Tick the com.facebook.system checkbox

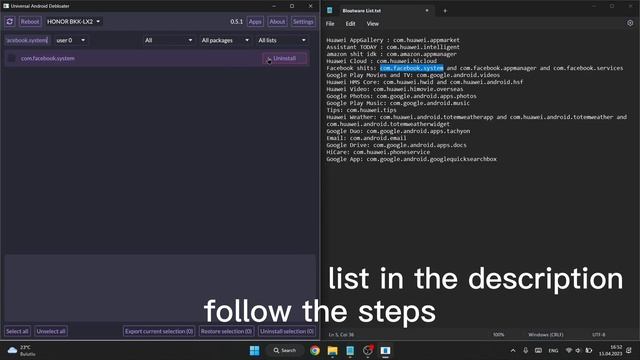pyautogui.click(x=12, y=58)
